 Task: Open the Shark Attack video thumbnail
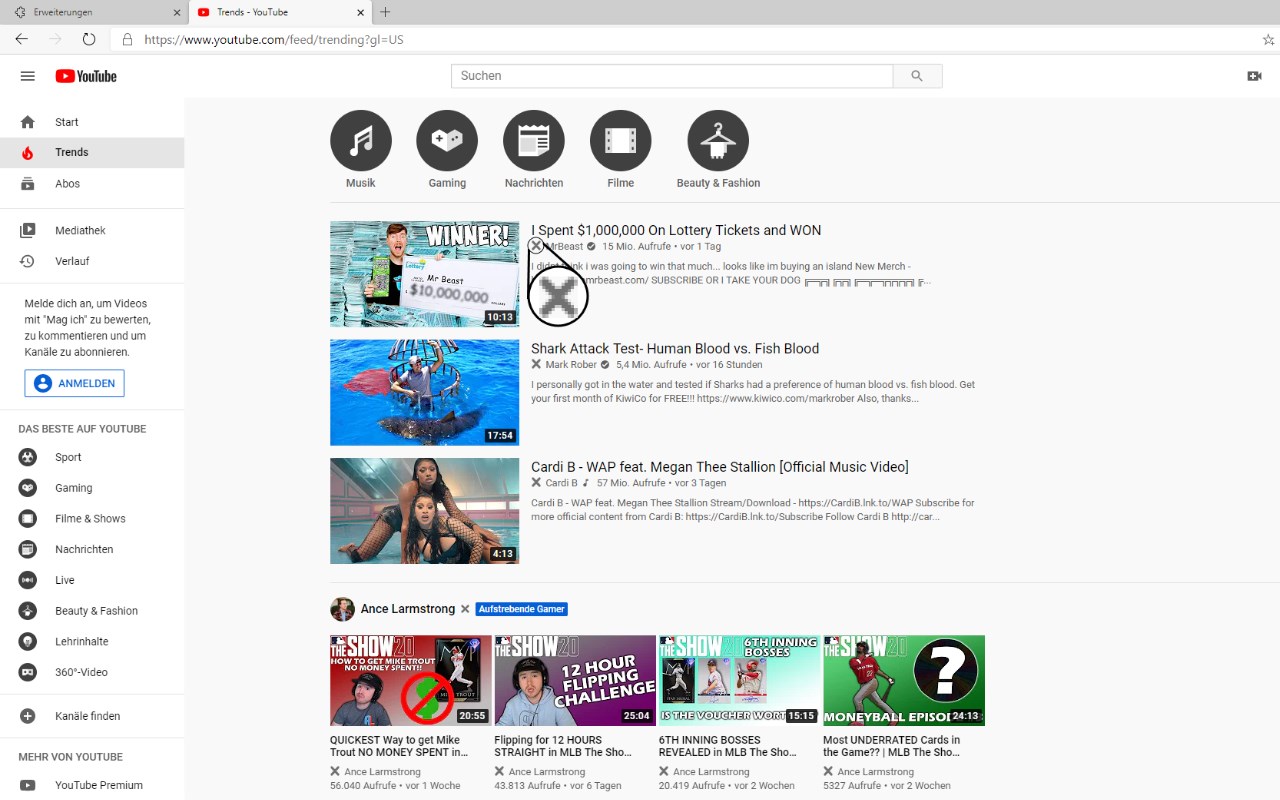tap(425, 392)
